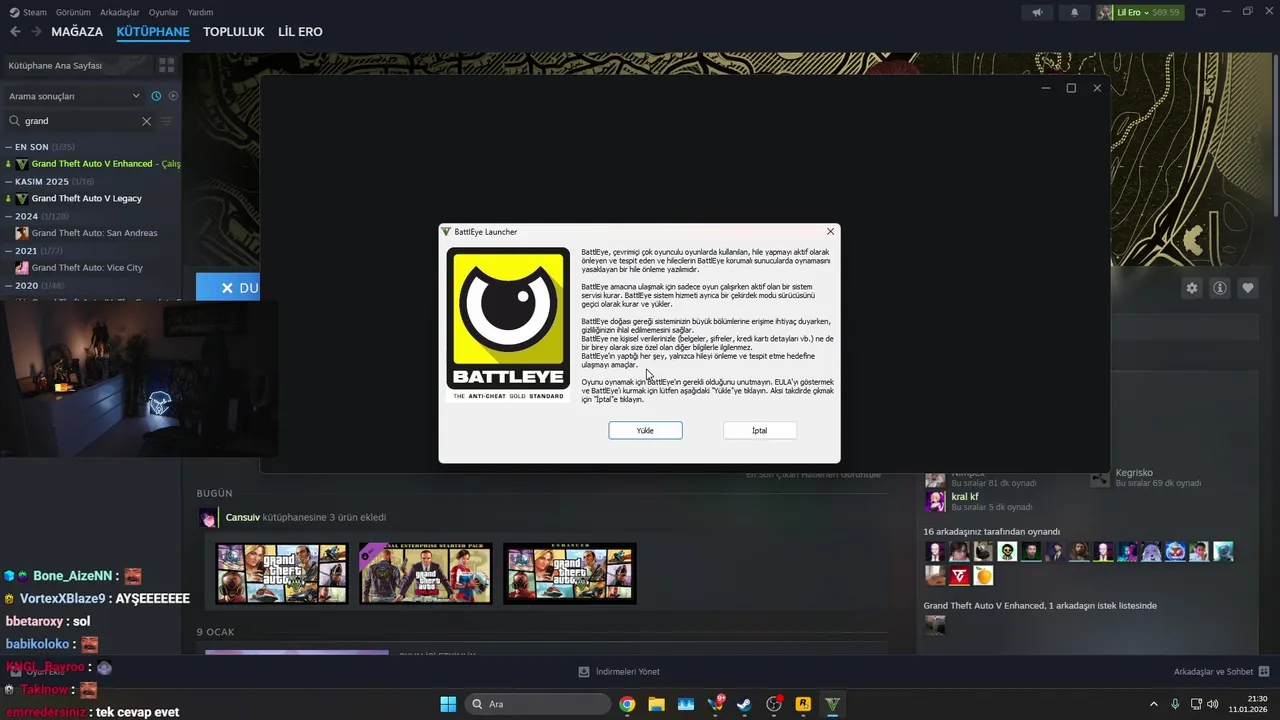The image size is (1280, 720).
Task: Close the BattlEye Launcher dialog
Action: [x=830, y=231]
